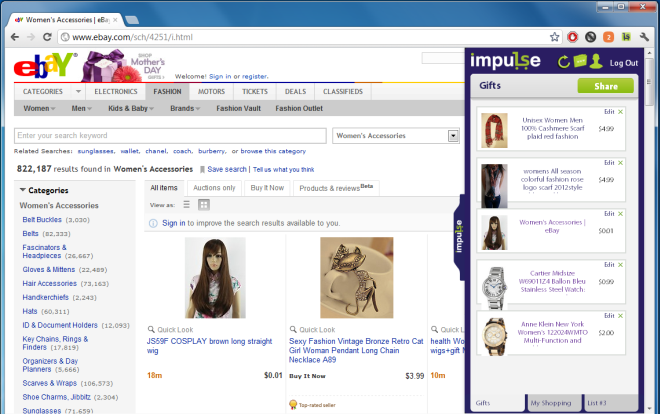This screenshot has width=660, height=414.
Task: Switch to list view icon
Action: pyautogui.click(x=186, y=205)
